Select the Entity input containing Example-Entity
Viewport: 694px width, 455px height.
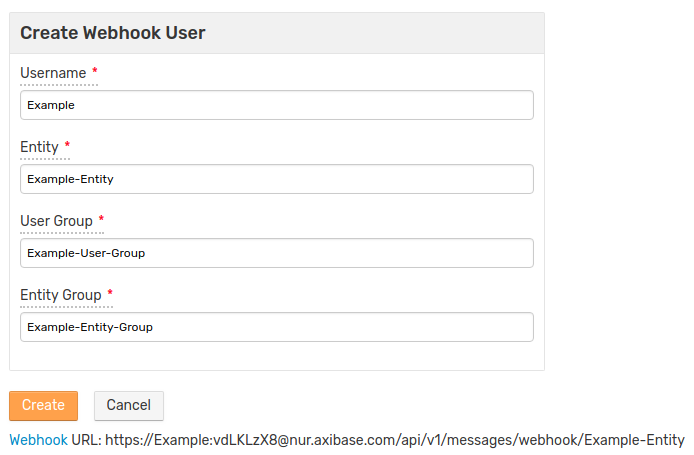(x=277, y=179)
